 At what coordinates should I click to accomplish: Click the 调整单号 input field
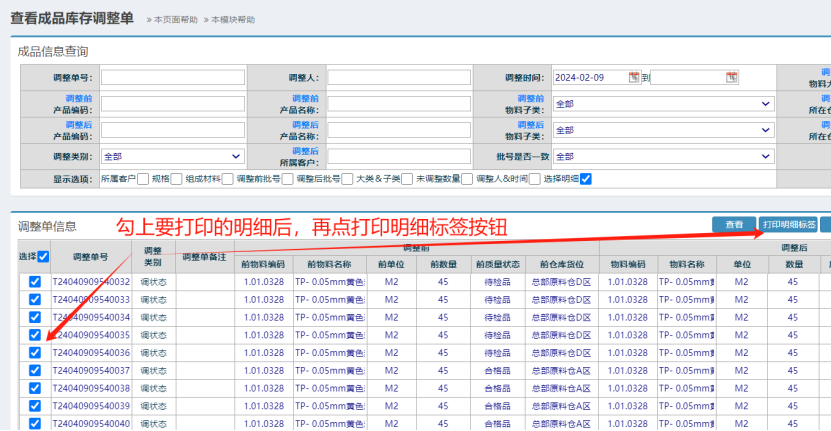click(172, 77)
